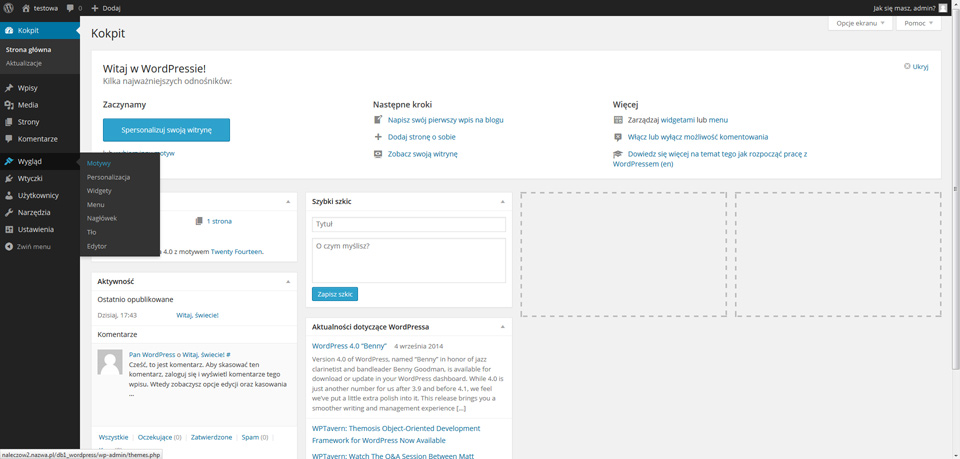Click the Użytkownicy user icon
The height and width of the screenshot is (459, 960).
click(x=9, y=196)
